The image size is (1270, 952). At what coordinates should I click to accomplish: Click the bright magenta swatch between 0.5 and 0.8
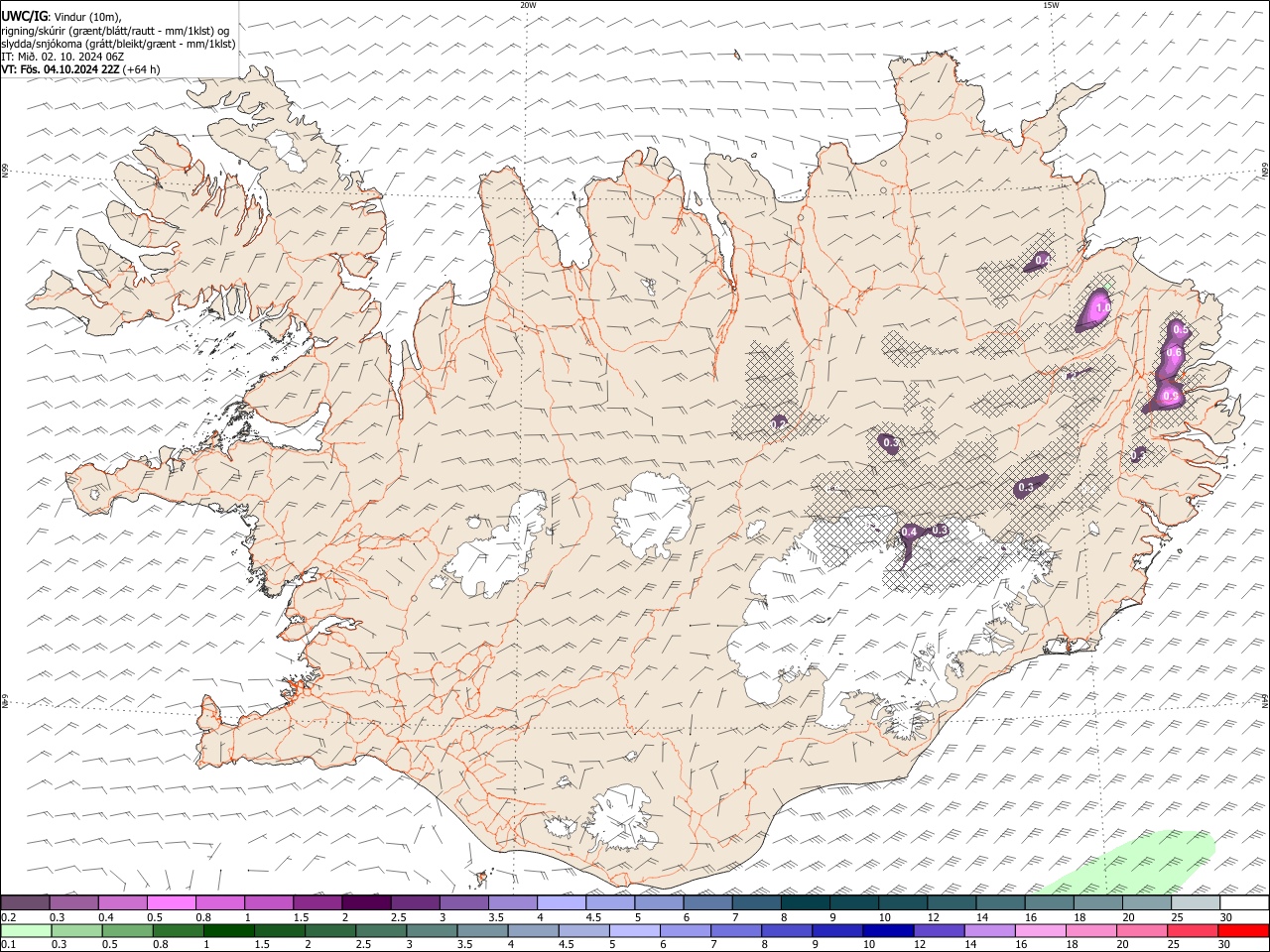tap(171, 902)
